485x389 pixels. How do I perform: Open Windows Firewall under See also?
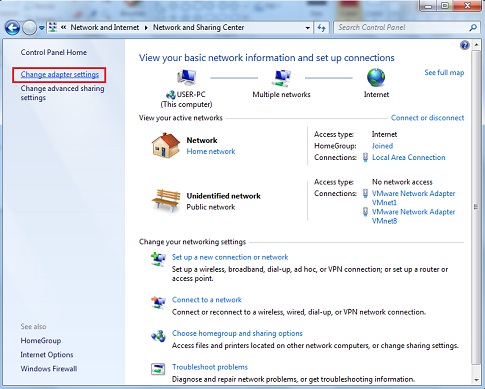49,369
